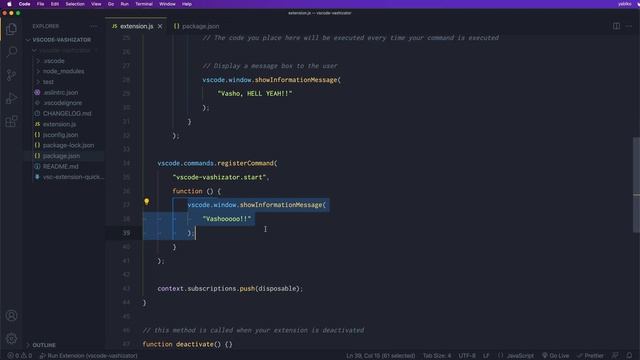Click "Vasho, HELL YEAH!!" string in code
The height and width of the screenshot is (360, 640).
[255, 93]
